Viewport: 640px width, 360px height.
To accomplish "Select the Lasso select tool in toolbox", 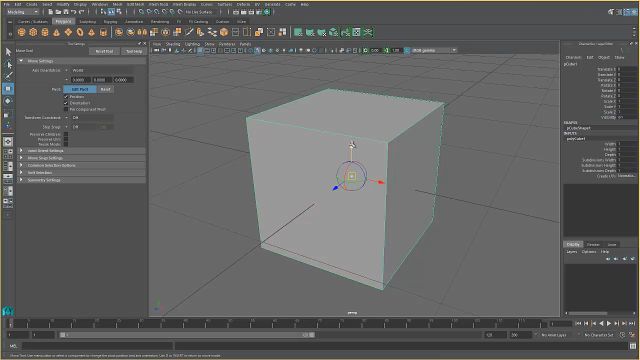I will tap(8, 64).
